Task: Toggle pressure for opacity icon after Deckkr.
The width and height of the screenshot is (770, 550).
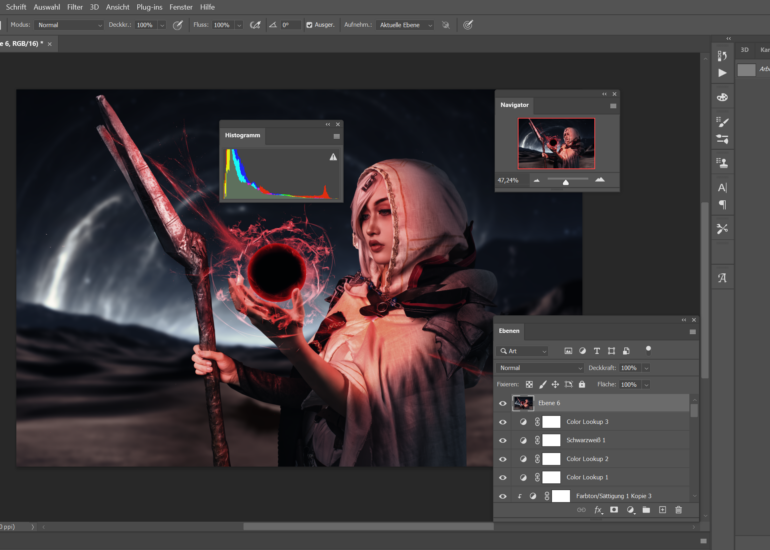Action: [178, 25]
